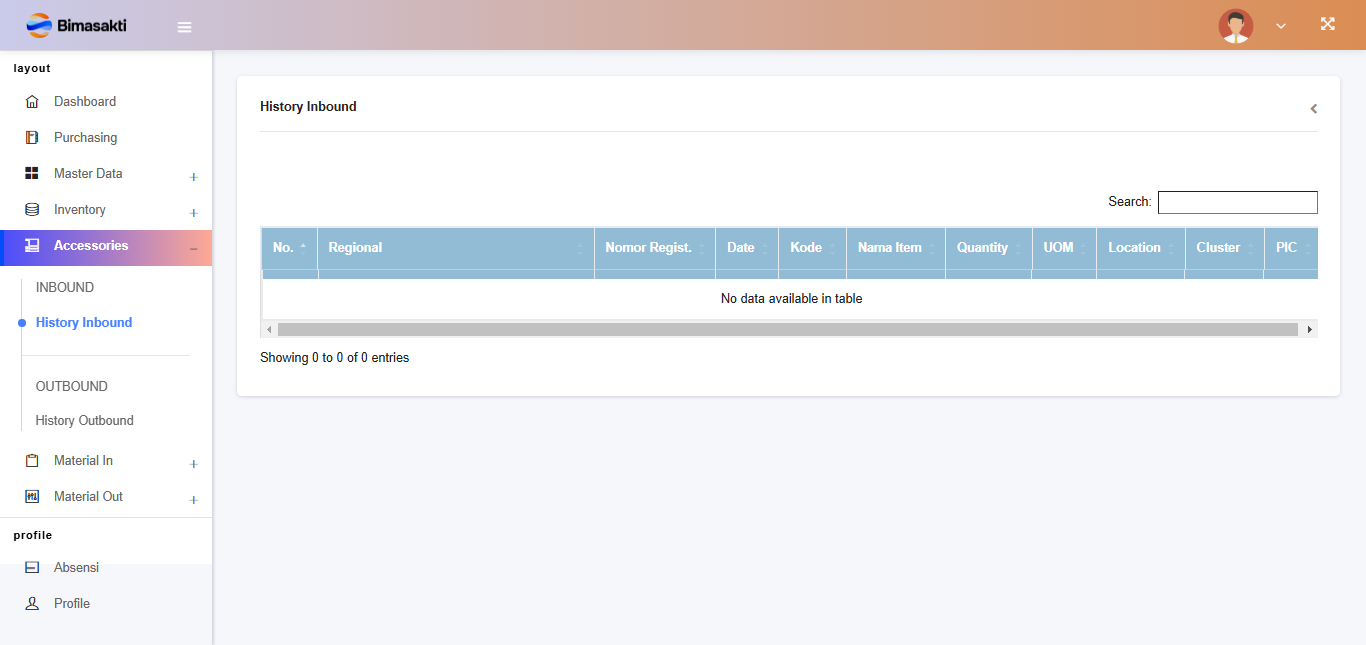
Task: Click the Purchasing sidebar icon
Action: tap(32, 138)
